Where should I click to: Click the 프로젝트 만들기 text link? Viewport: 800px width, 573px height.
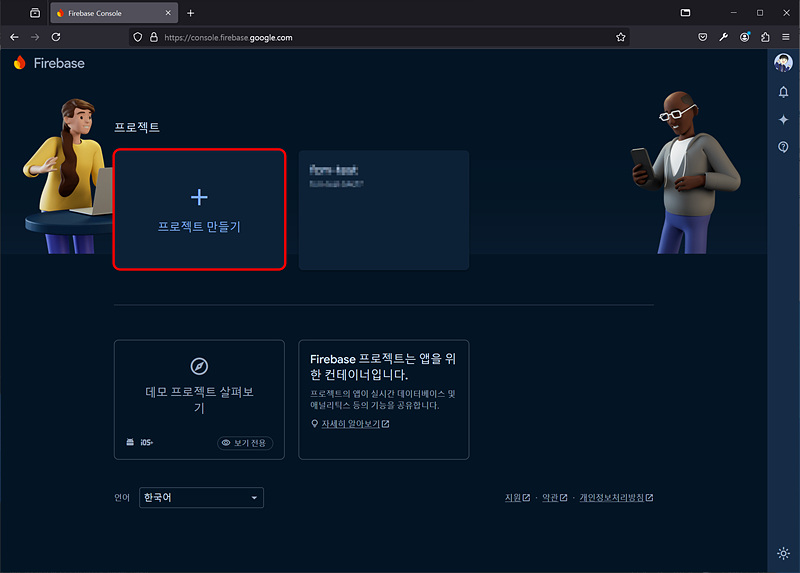tap(199, 227)
